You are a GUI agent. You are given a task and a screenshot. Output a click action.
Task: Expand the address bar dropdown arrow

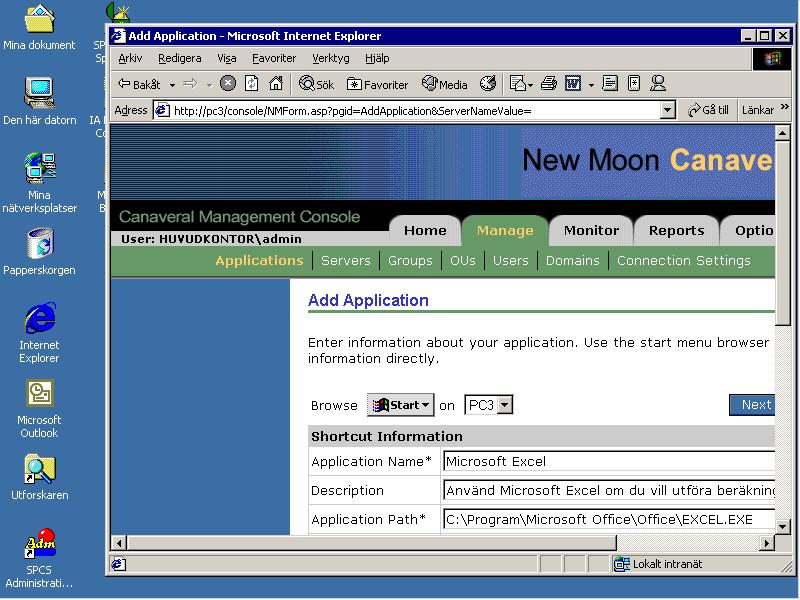(x=667, y=110)
